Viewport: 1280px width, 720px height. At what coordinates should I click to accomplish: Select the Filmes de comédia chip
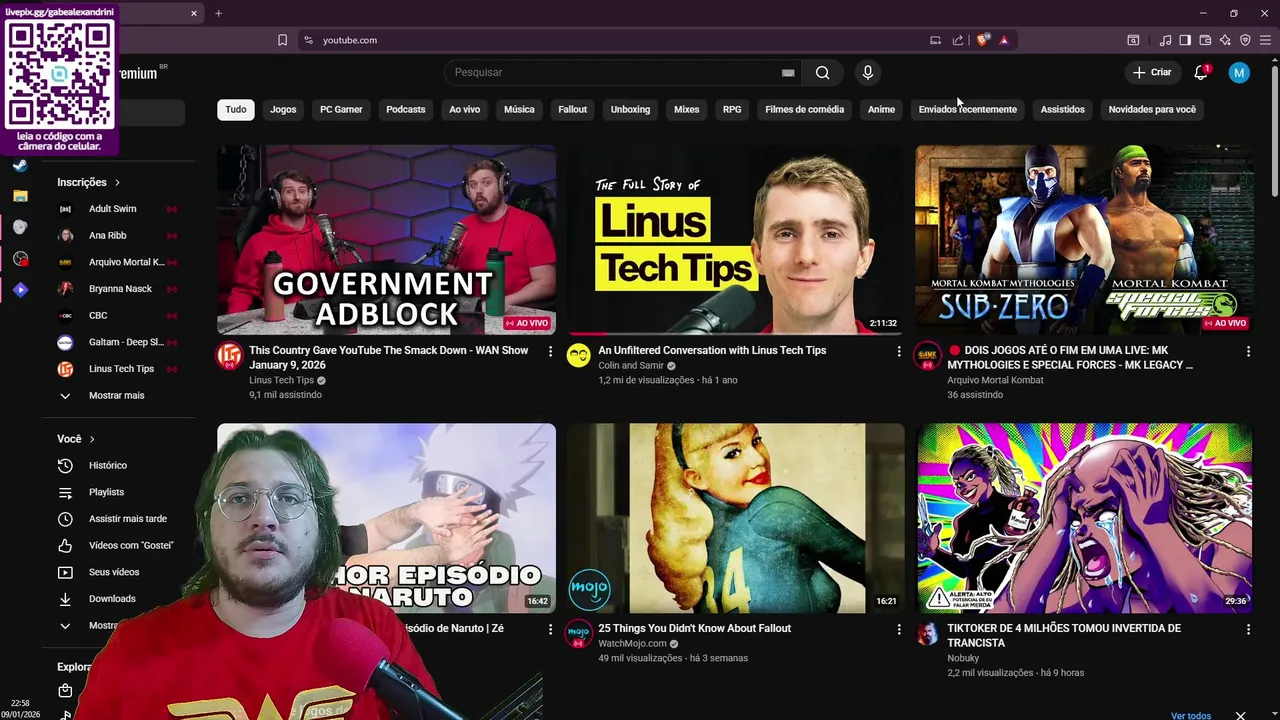click(804, 109)
